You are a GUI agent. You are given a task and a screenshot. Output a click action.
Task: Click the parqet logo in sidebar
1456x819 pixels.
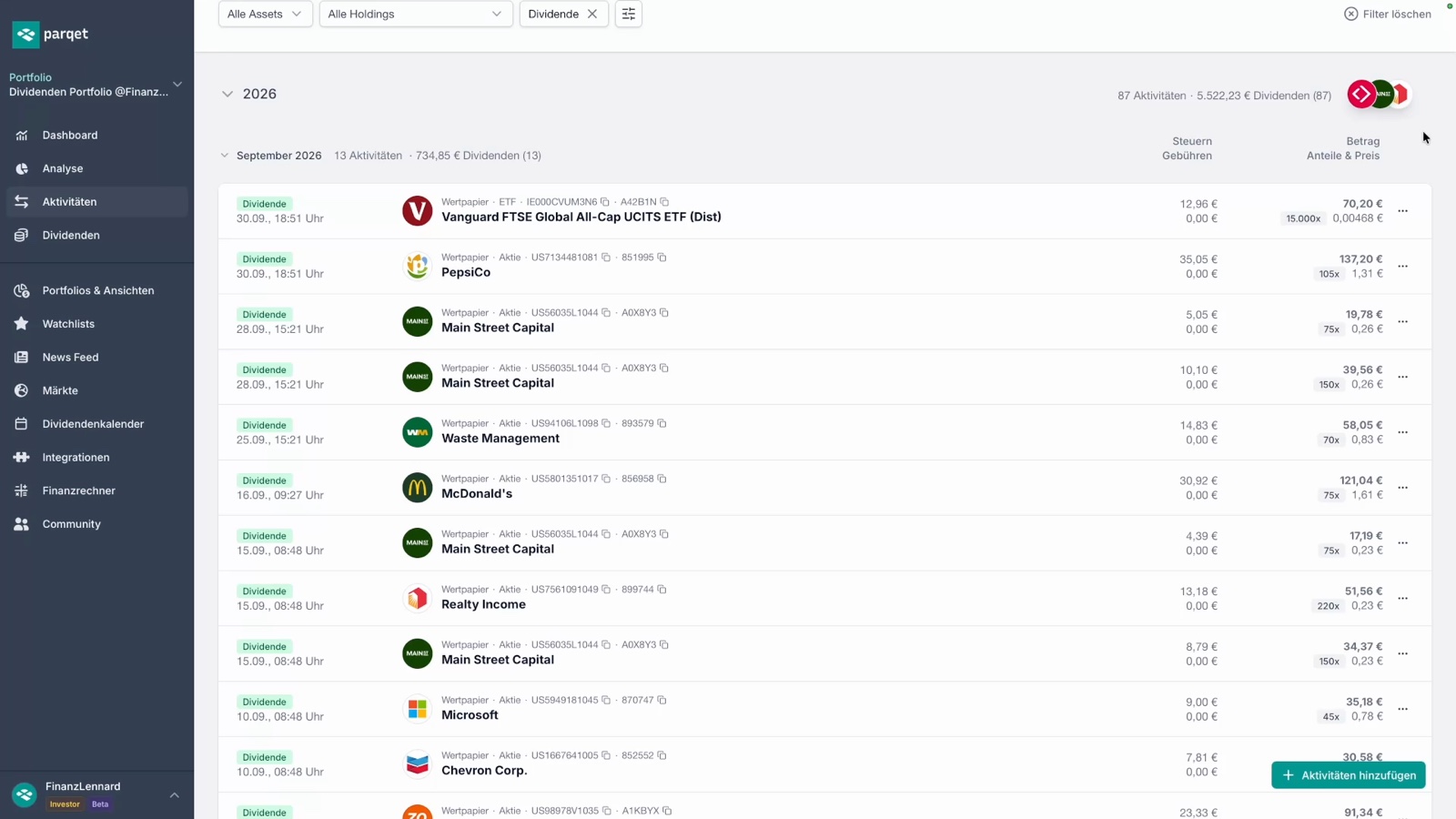[50, 35]
